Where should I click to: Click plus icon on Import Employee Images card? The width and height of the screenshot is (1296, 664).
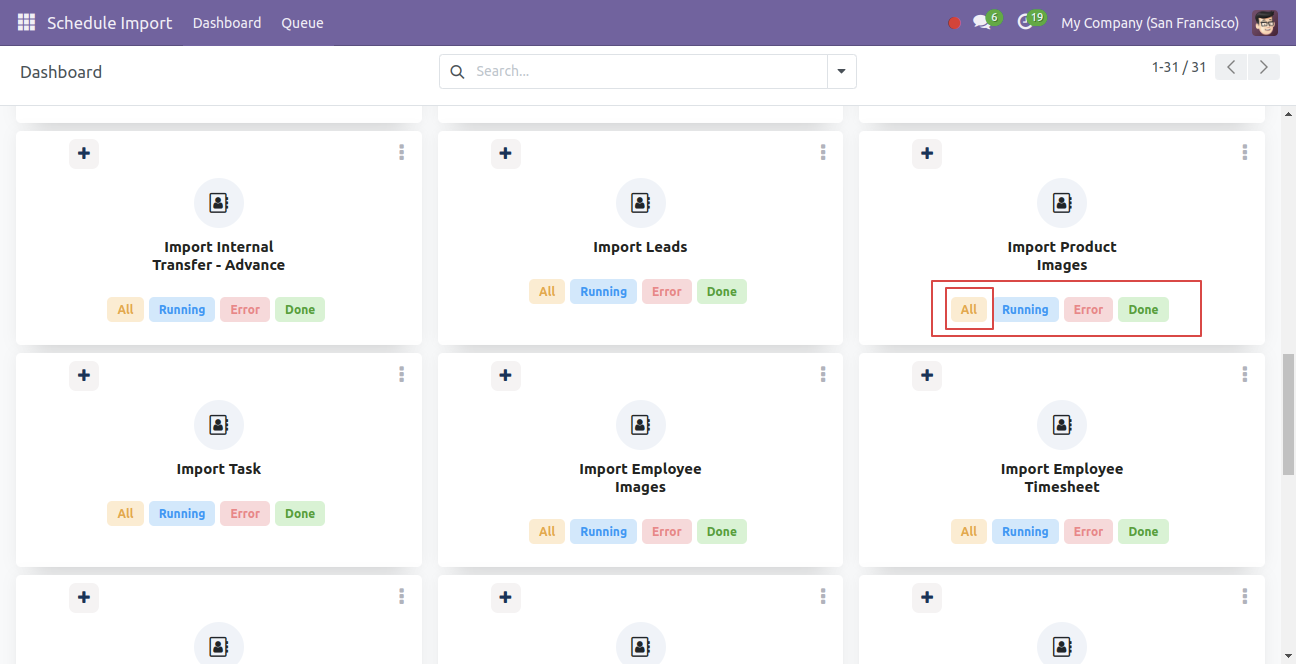506,375
